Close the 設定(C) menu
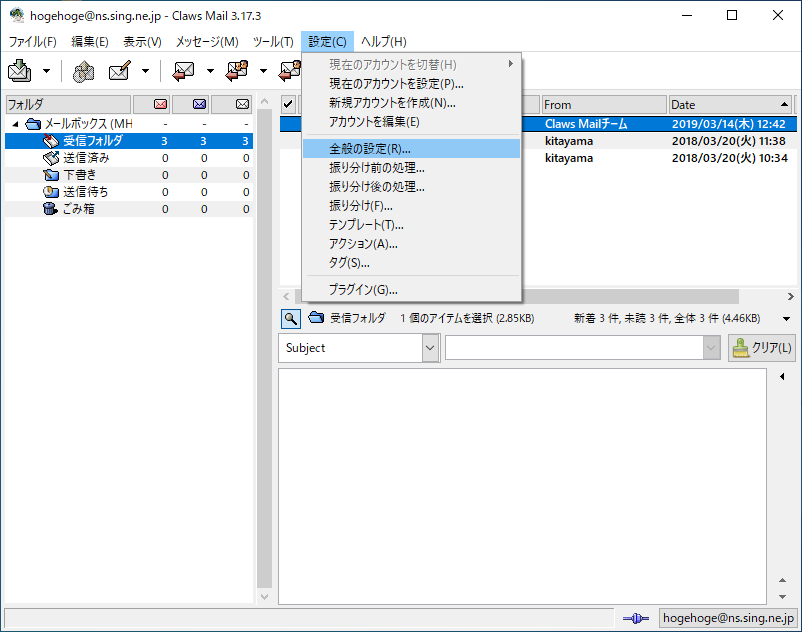 (327, 41)
